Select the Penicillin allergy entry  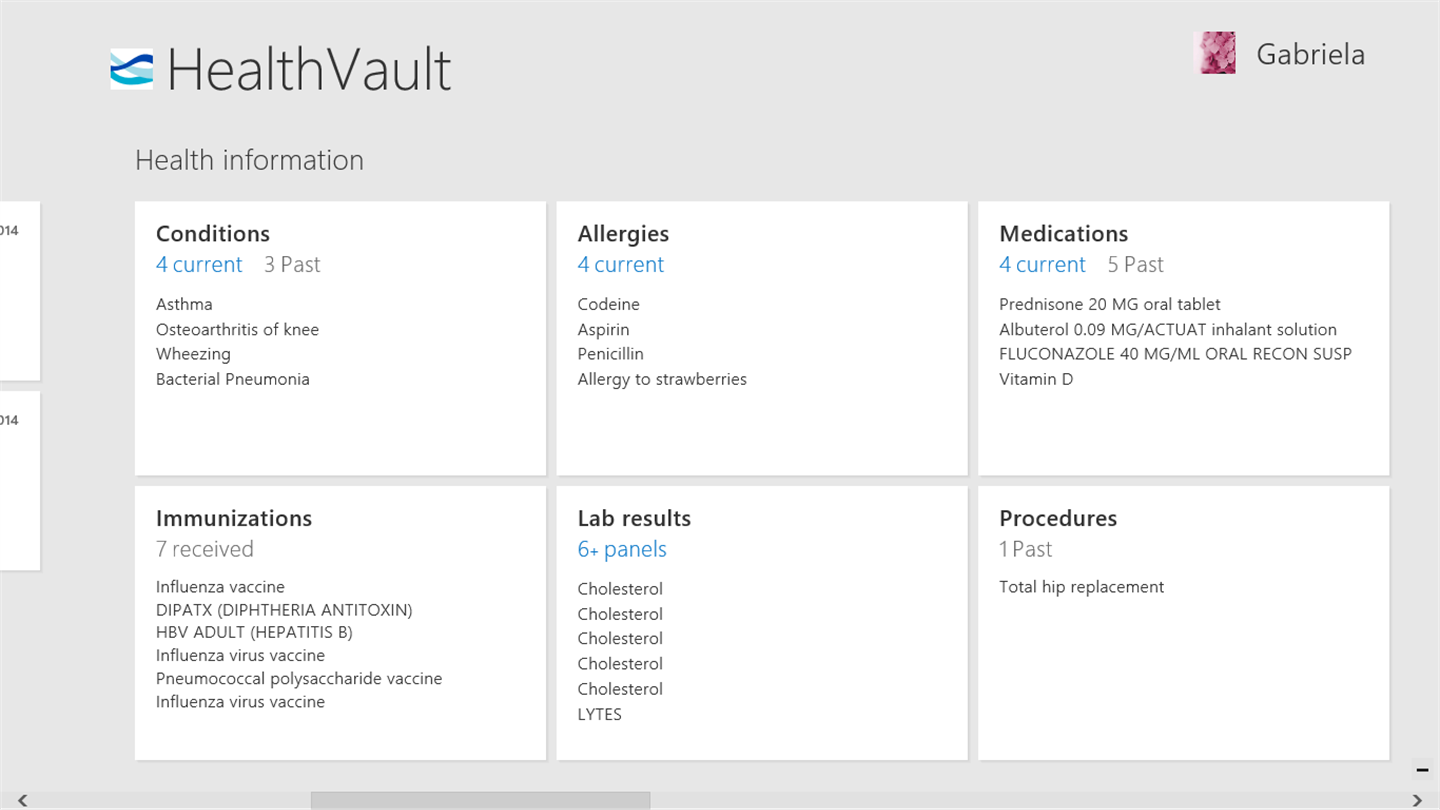click(x=610, y=354)
